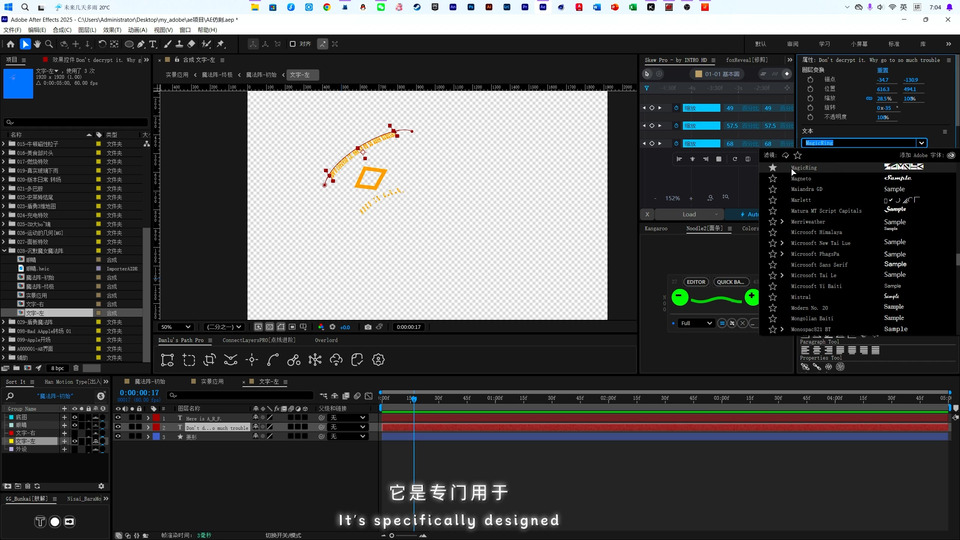960x540 pixels.
Task: Switch to the Kangaroo tab
Action: coord(656,228)
